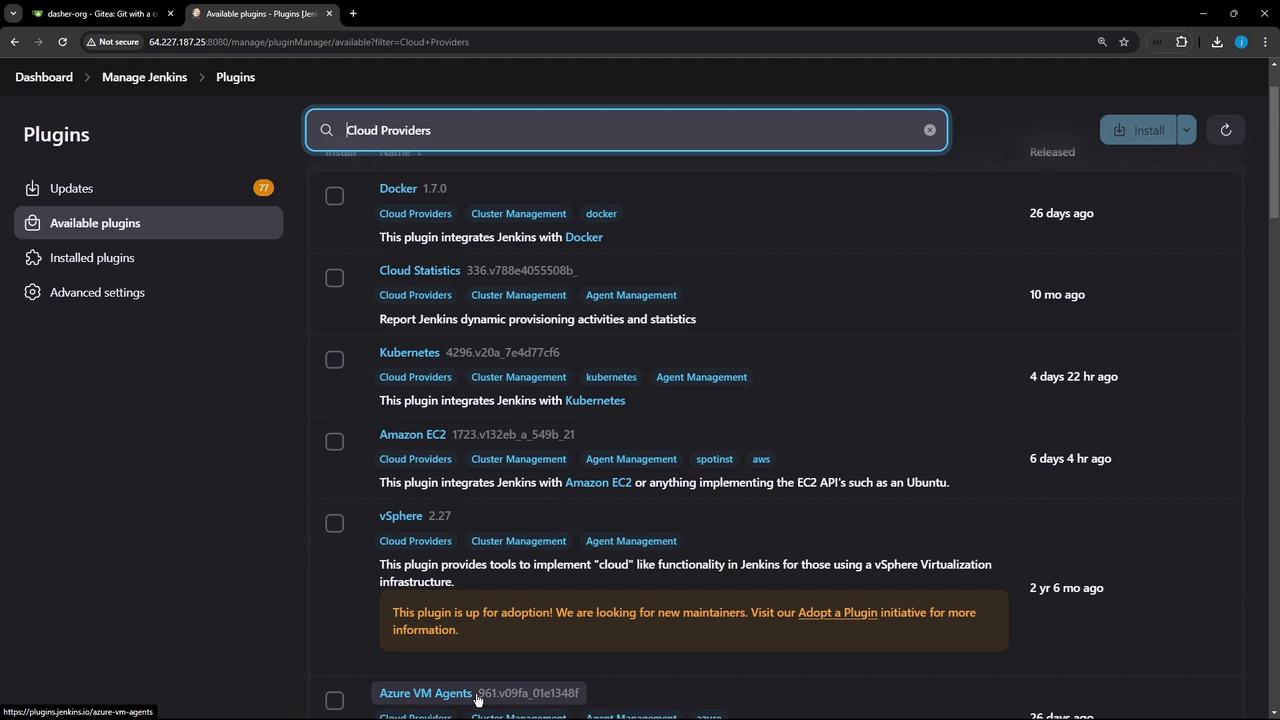1280x720 pixels.
Task: Click the Updates sidebar icon
Action: coord(33,188)
